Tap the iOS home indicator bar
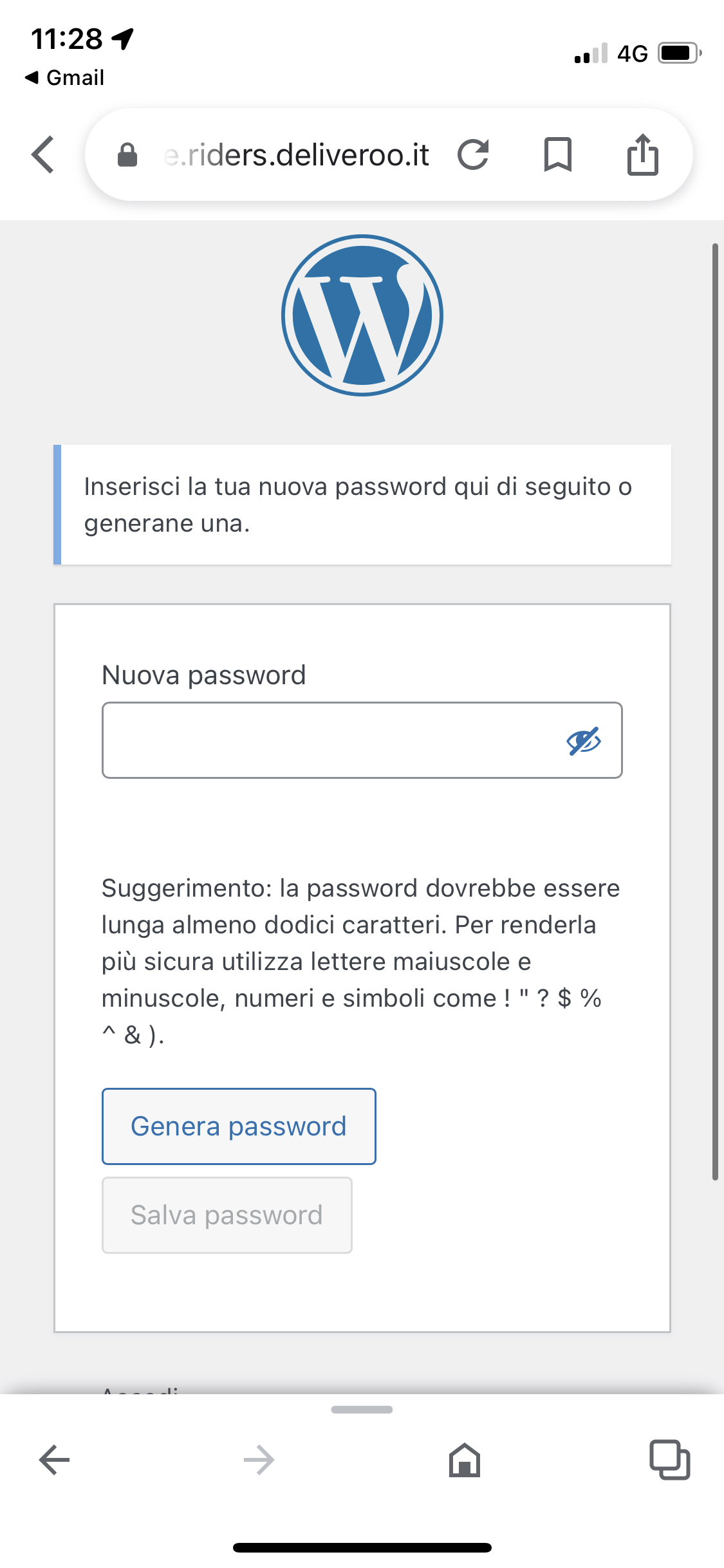The image size is (724, 1568). [x=362, y=1547]
